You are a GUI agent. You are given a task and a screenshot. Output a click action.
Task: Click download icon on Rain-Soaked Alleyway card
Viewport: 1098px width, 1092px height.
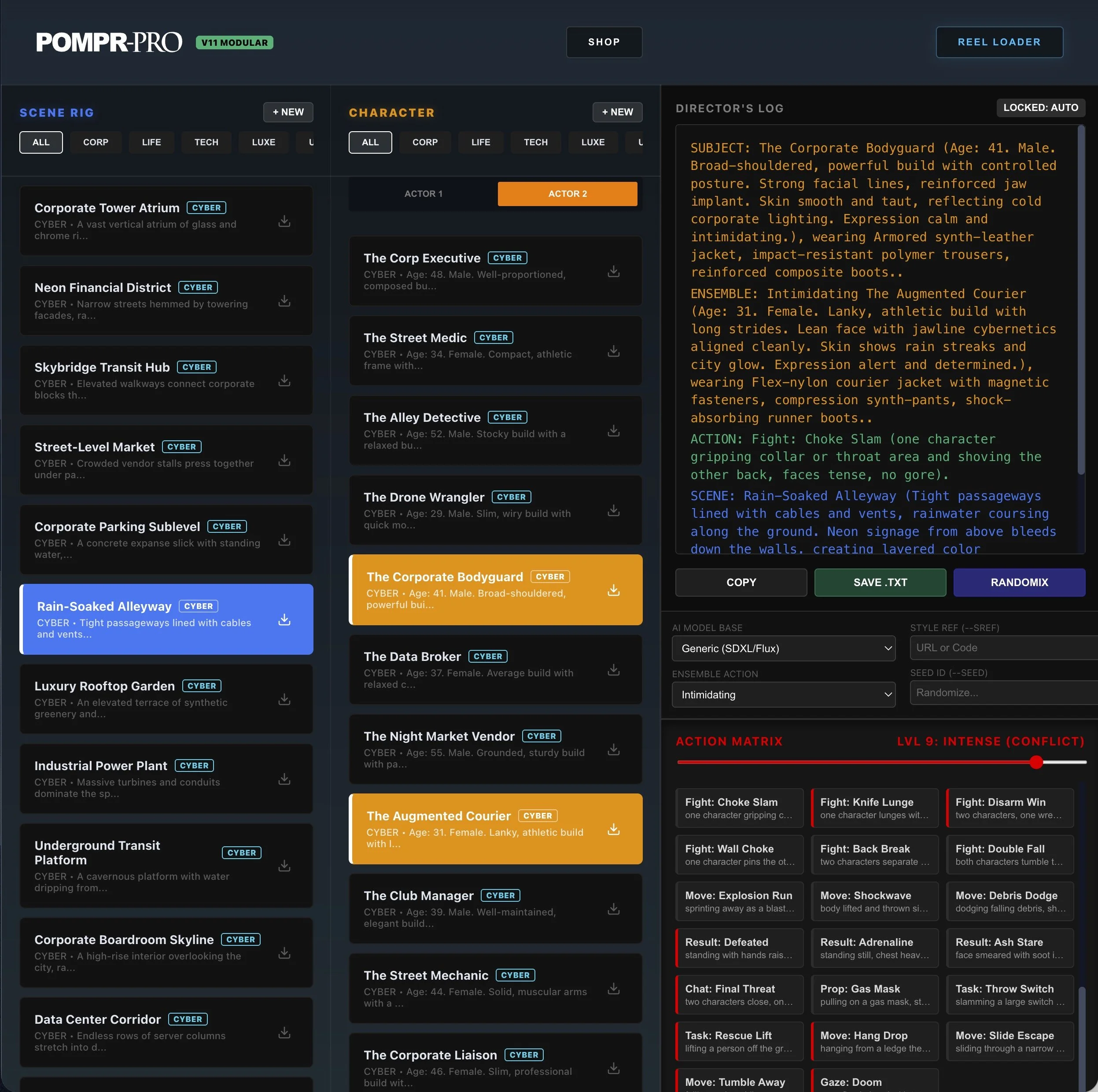click(284, 620)
